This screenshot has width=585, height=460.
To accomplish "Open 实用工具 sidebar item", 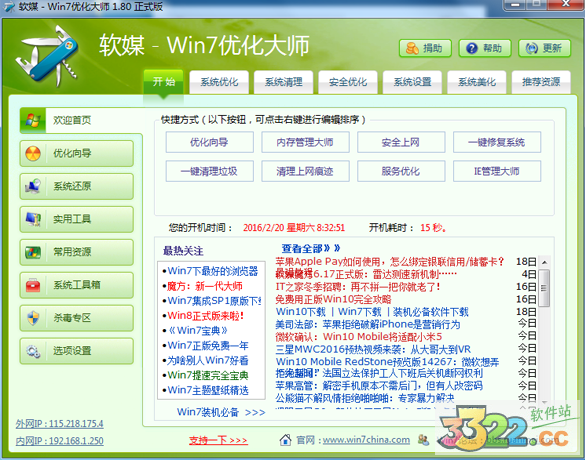I will (x=76, y=219).
